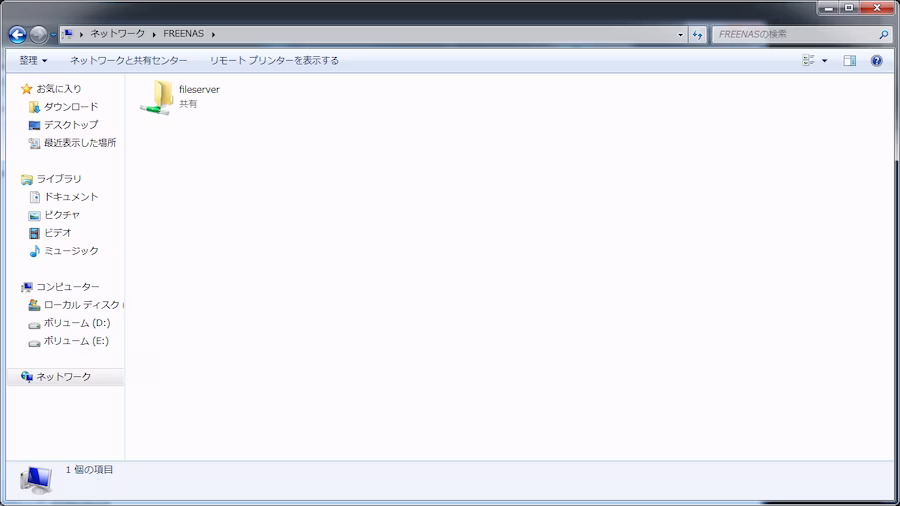The height and width of the screenshot is (506, 900).
Task: Expand the arrow between ネットワーク and FREENAS
Action: 154,34
